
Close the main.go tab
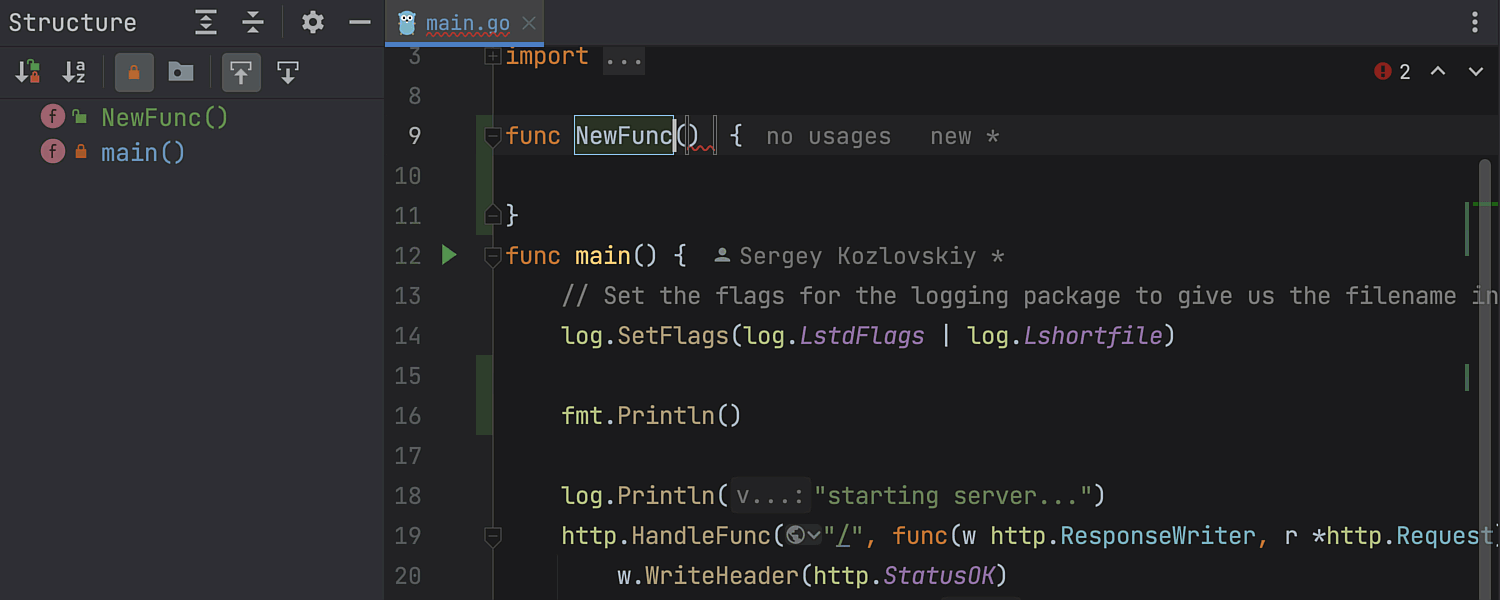coord(529,23)
